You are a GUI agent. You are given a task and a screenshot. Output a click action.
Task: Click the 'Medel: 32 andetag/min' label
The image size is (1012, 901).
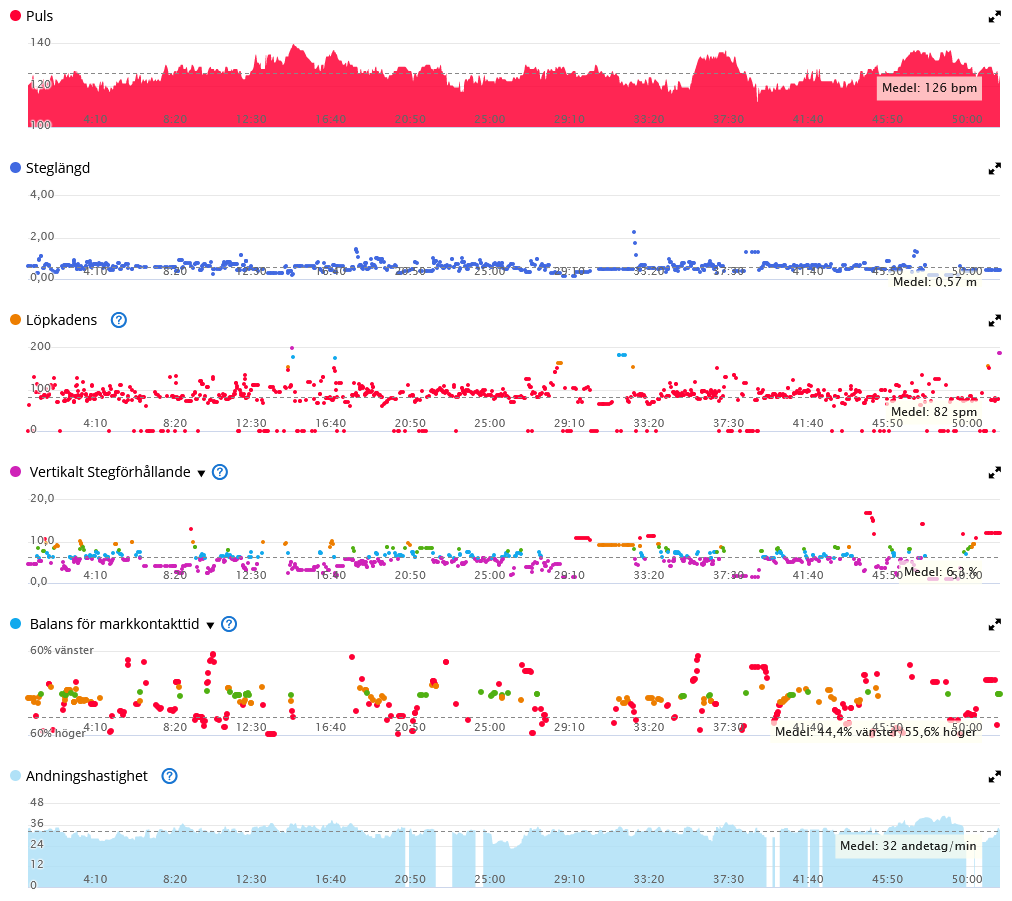(908, 846)
